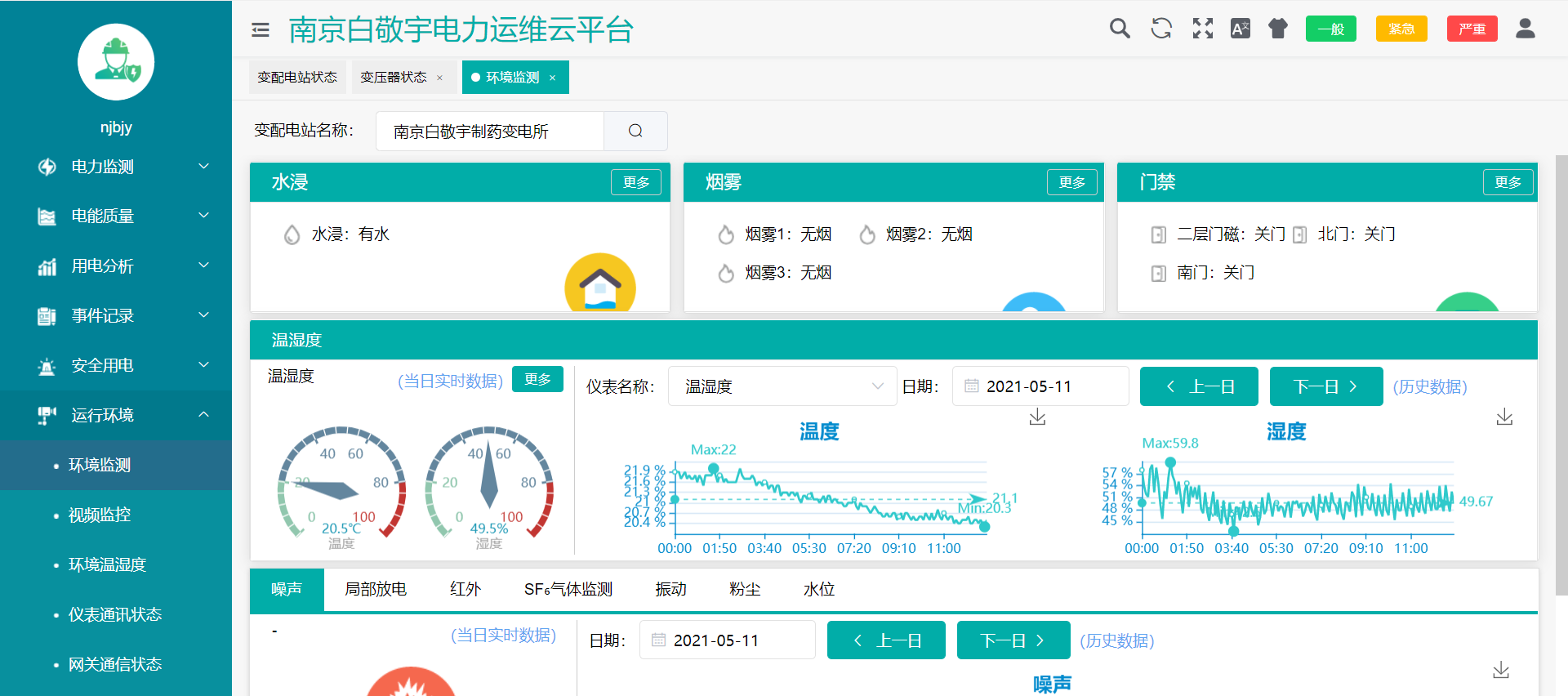Download the 湿度 chart
The image size is (1568, 696).
click(1504, 417)
